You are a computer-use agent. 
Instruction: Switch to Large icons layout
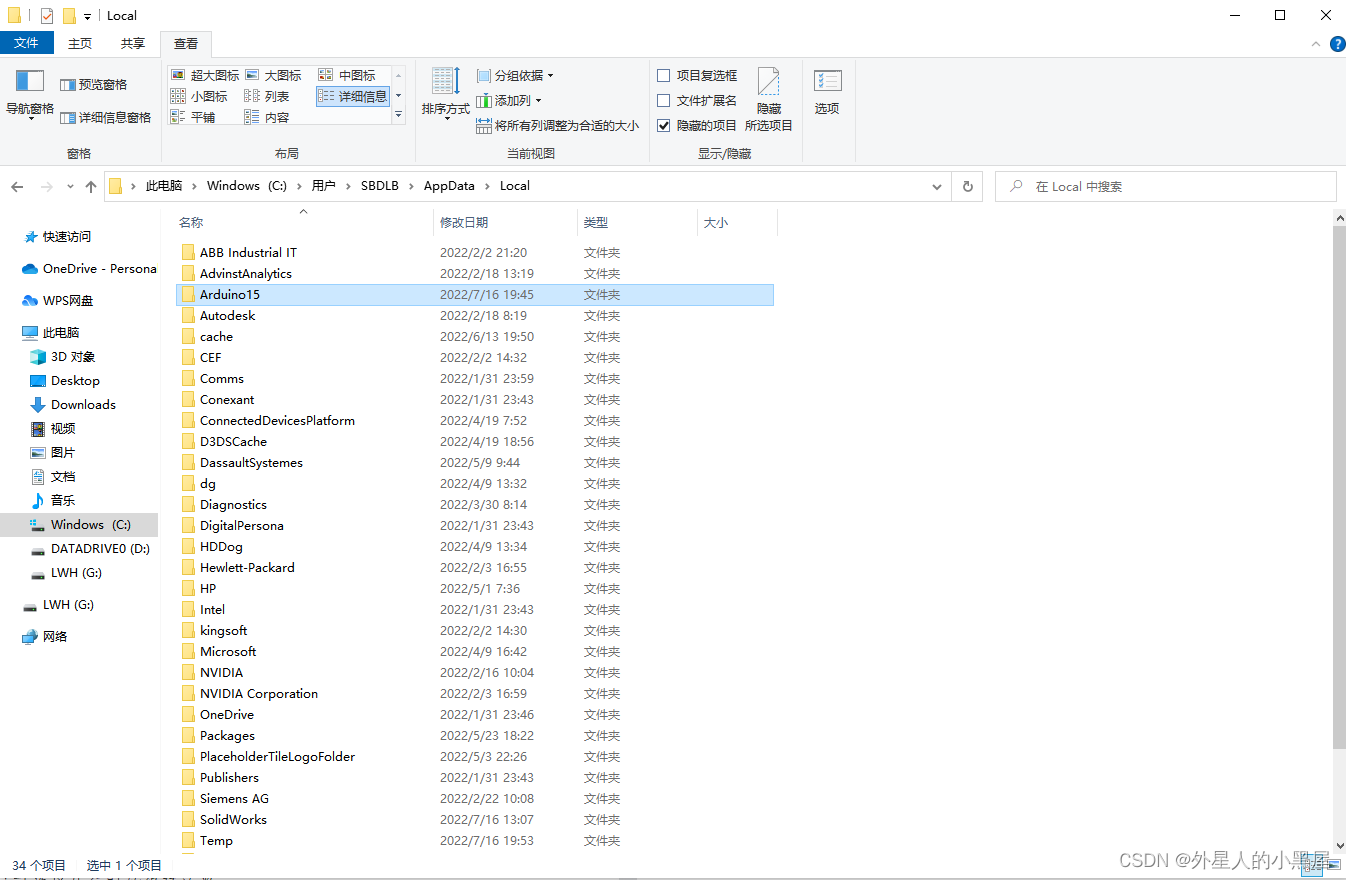(x=273, y=75)
